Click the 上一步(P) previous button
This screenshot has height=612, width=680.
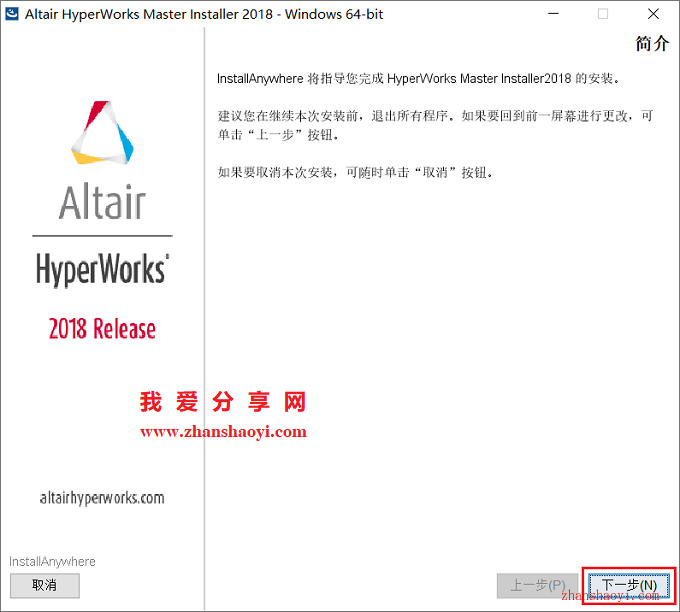pyautogui.click(x=538, y=586)
